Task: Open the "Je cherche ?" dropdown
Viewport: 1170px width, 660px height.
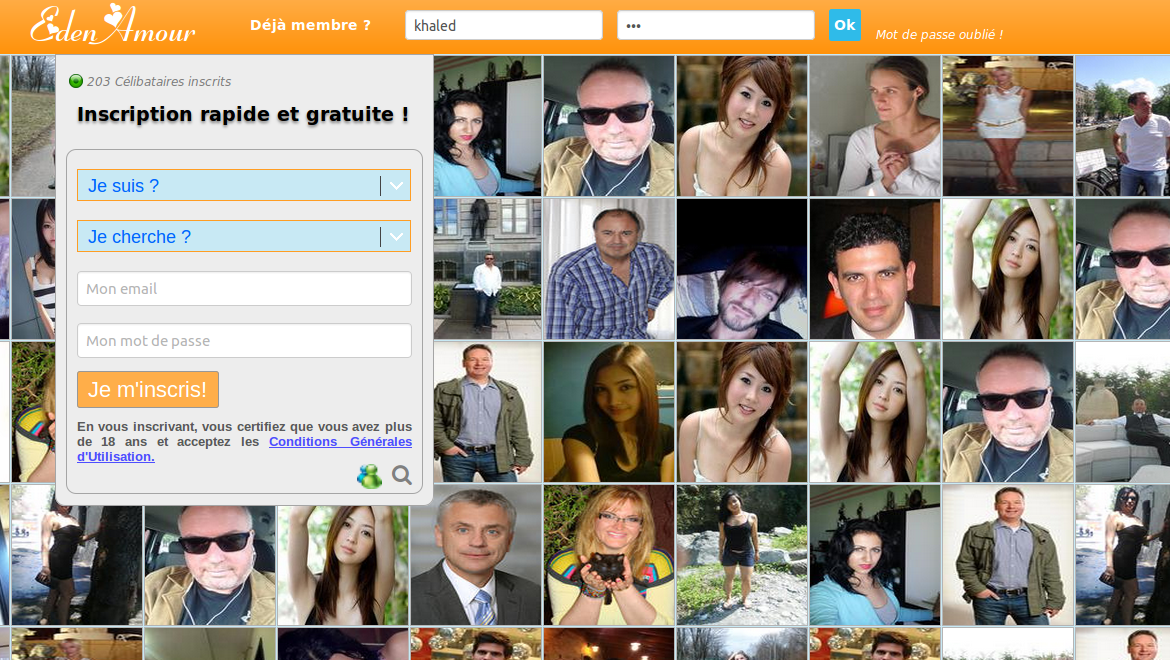Action: pyautogui.click(x=244, y=236)
